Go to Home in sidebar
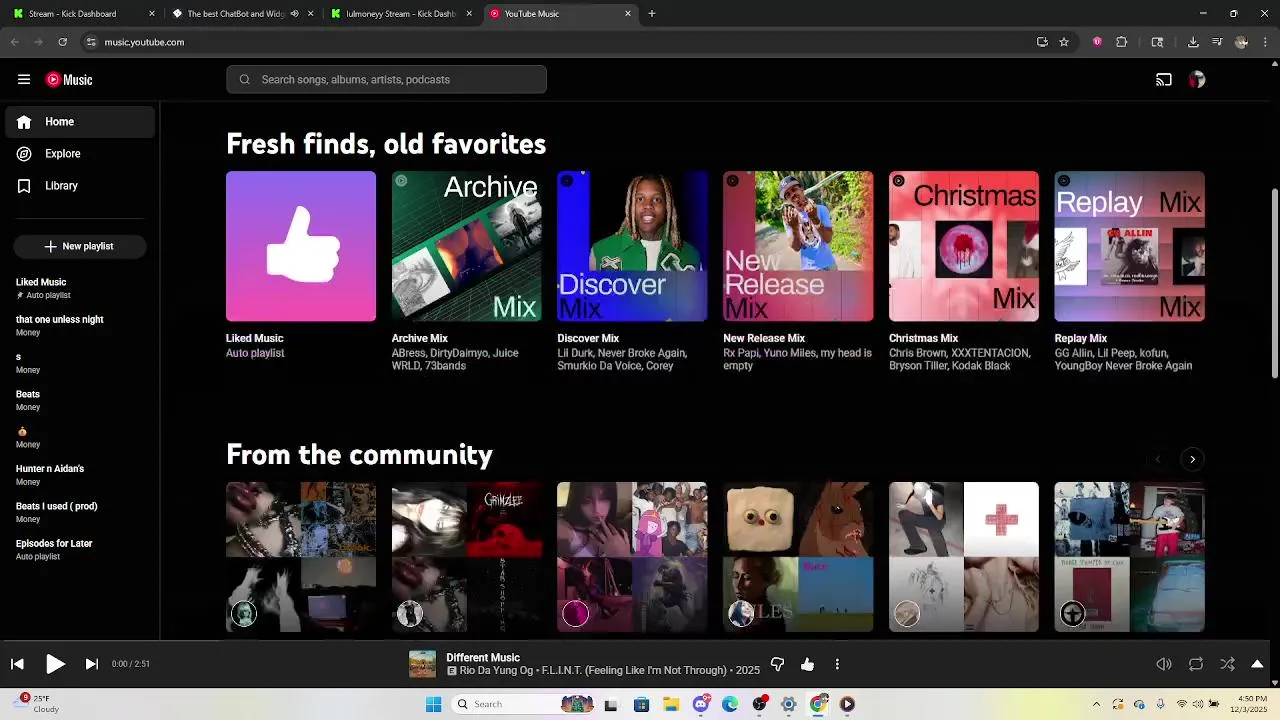This screenshot has height=720, width=1280. [80, 122]
